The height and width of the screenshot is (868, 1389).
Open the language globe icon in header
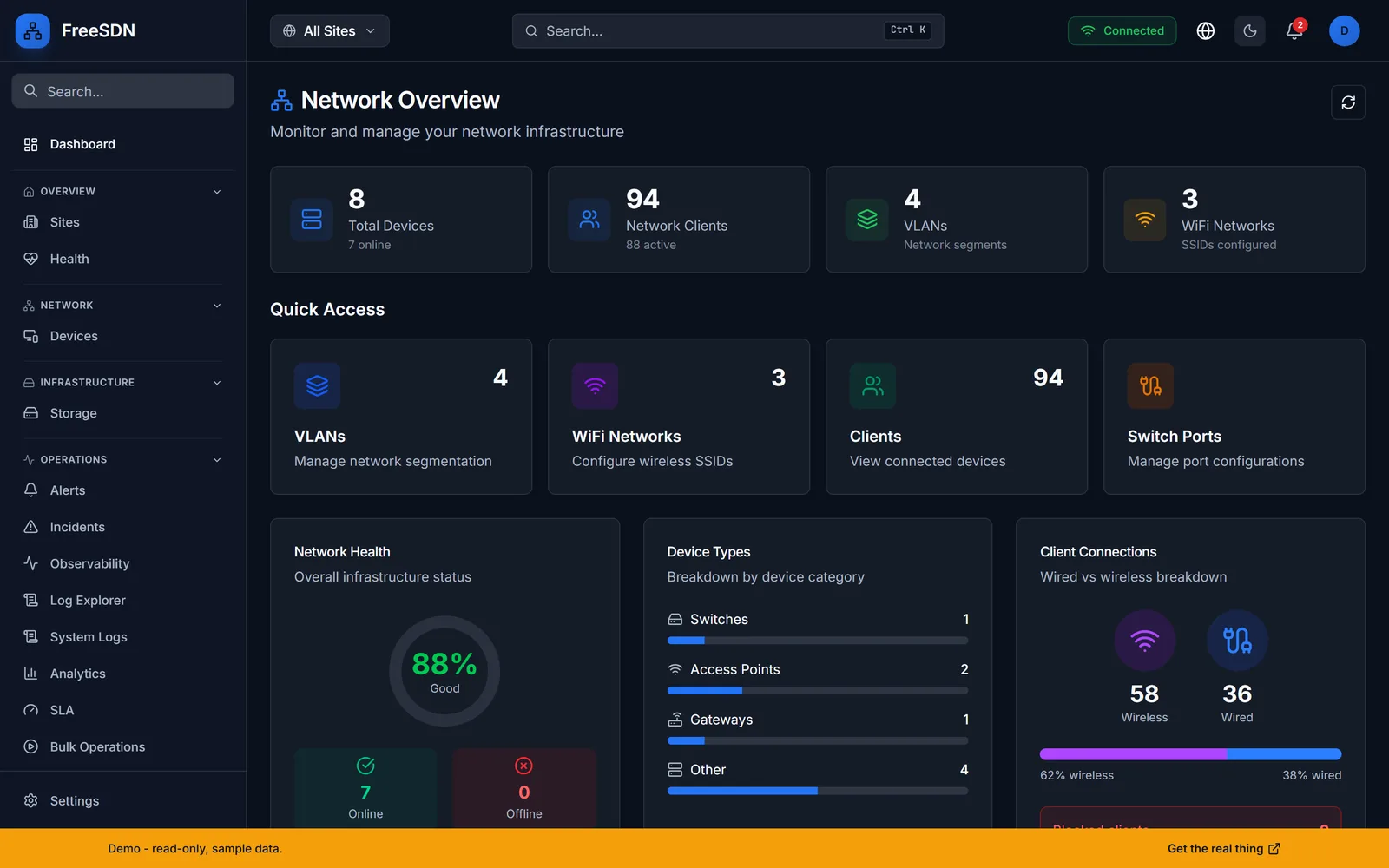[x=1206, y=31]
